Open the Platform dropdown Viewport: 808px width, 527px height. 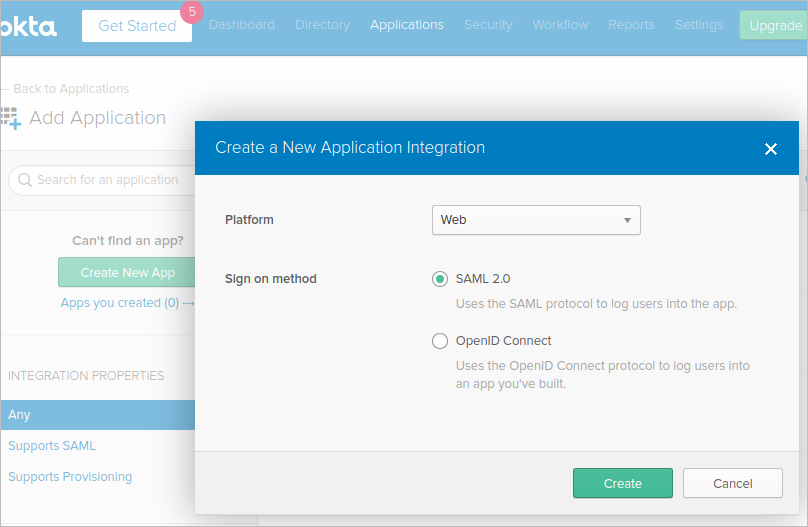coord(535,220)
